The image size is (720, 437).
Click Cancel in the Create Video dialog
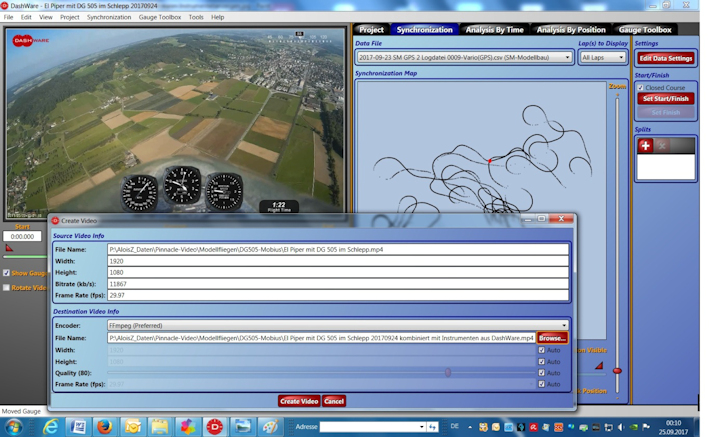pyautogui.click(x=334, y=401)
